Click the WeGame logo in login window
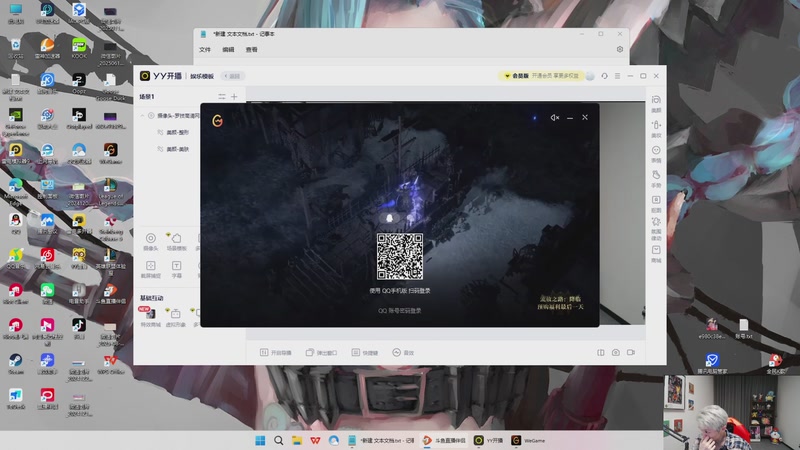 point(217,120)
